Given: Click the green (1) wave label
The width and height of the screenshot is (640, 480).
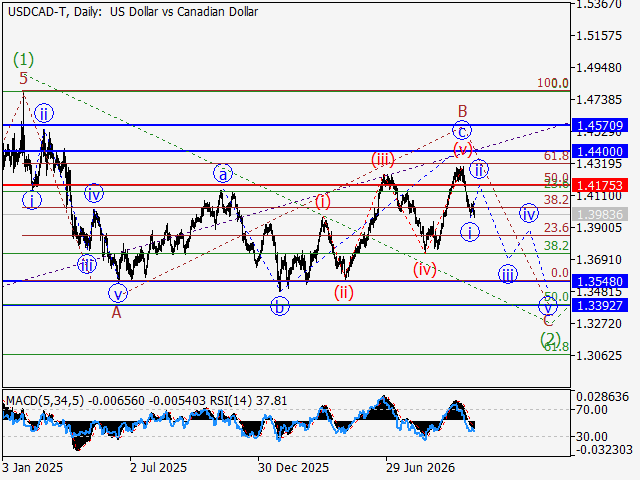Looking at the screenshot, I should (x=23, y=60).
